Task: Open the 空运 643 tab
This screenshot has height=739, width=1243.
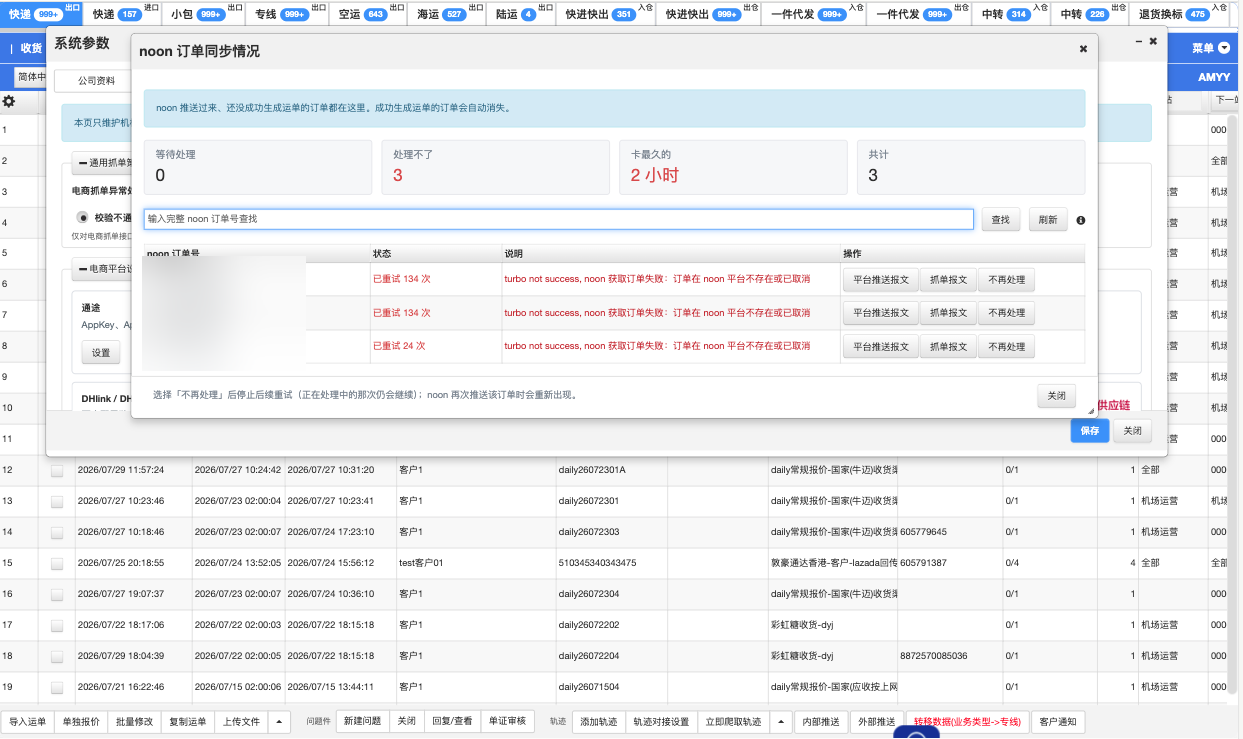Action: click(367, 14)
